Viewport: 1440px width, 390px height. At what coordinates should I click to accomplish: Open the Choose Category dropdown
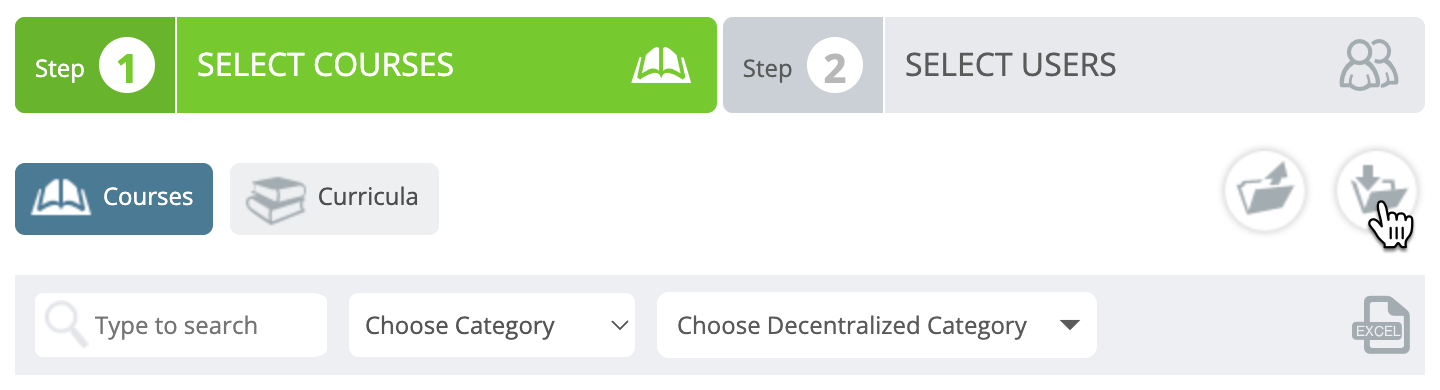[492, 325]
